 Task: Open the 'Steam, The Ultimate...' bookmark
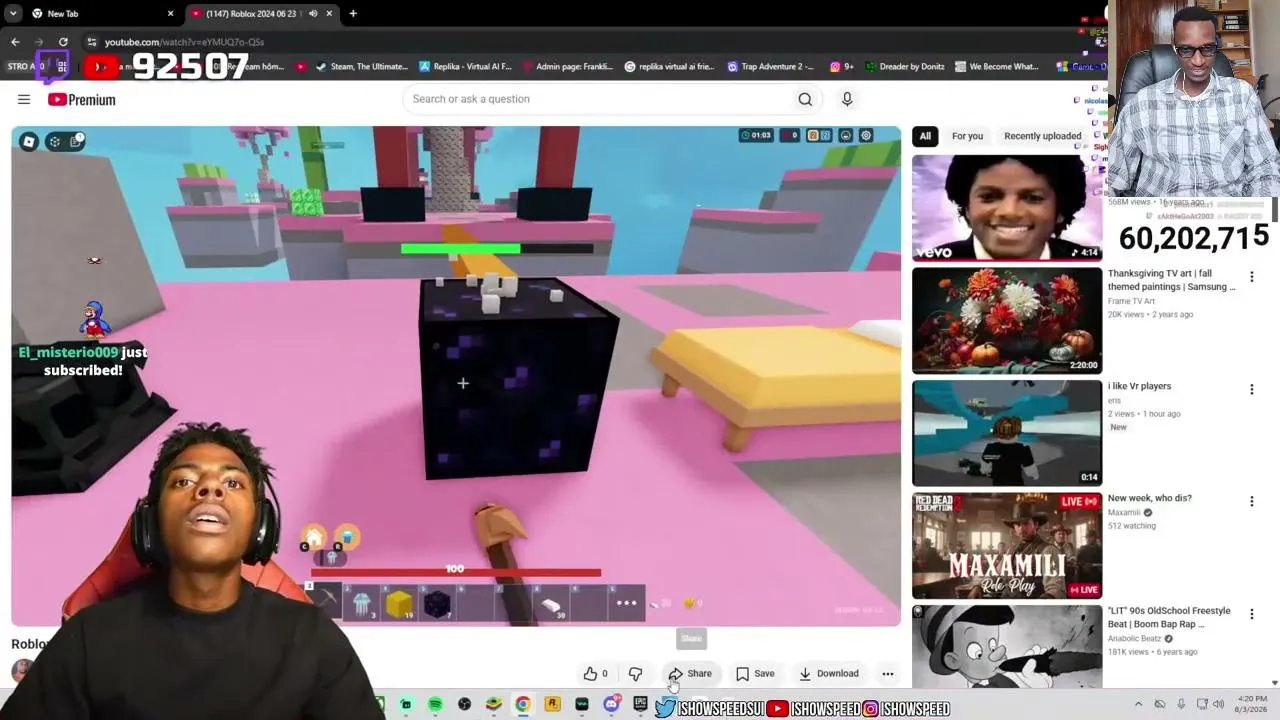[x=362, y=67]
